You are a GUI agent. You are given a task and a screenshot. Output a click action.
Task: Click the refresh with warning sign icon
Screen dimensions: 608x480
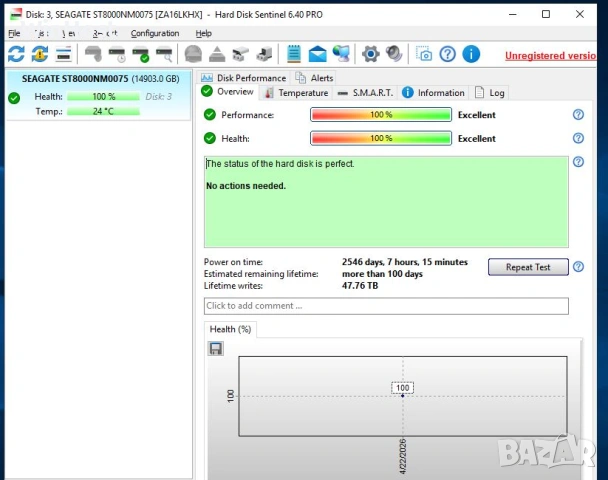click(x=40, y=54)
